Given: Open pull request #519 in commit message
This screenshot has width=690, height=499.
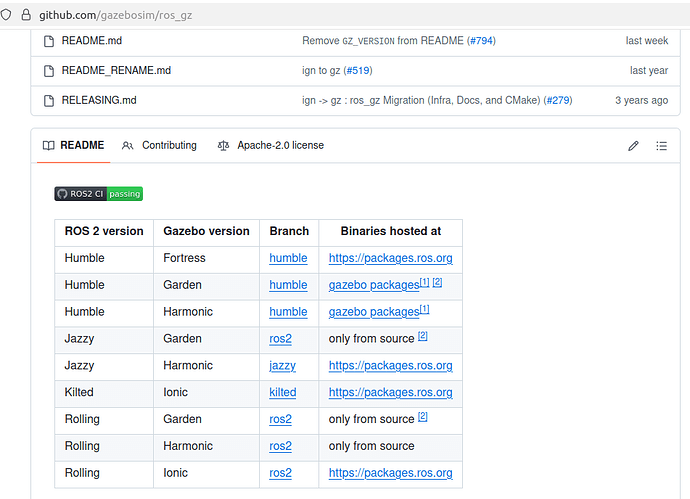Looking at the screenshot, I should 358,71.
